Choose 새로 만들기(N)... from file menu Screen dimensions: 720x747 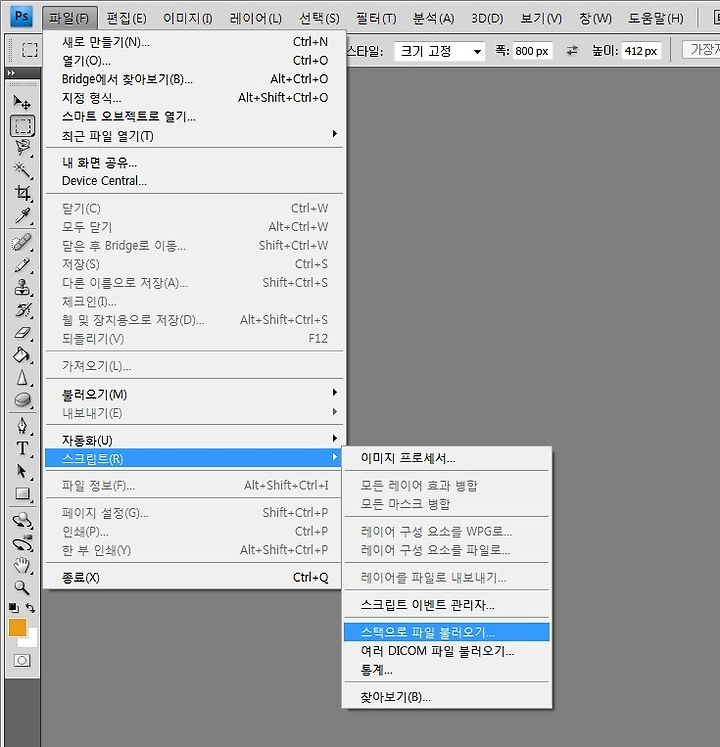(194, 42)
